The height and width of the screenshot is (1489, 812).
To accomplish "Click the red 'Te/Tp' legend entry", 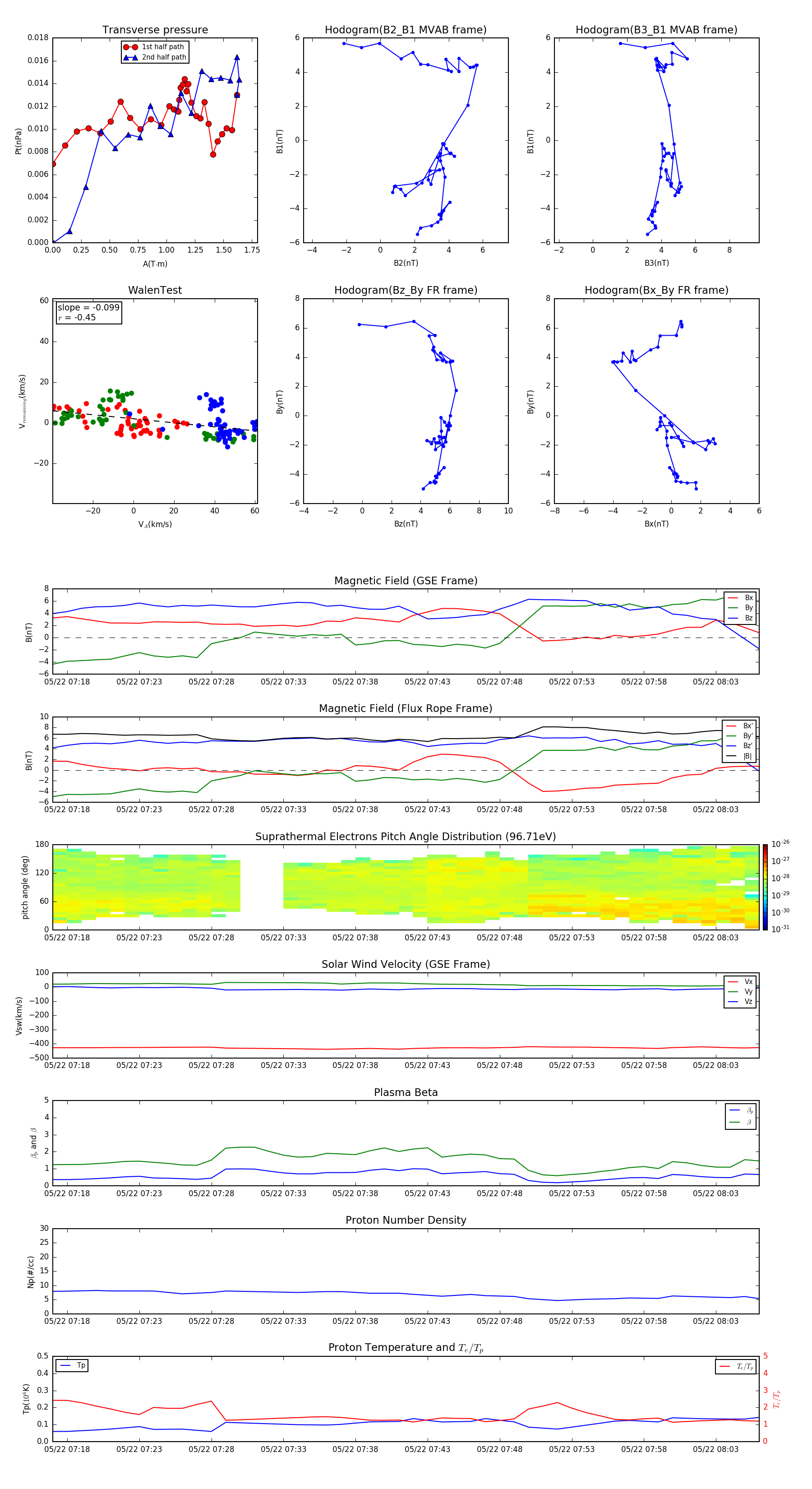I will 736,1367.
